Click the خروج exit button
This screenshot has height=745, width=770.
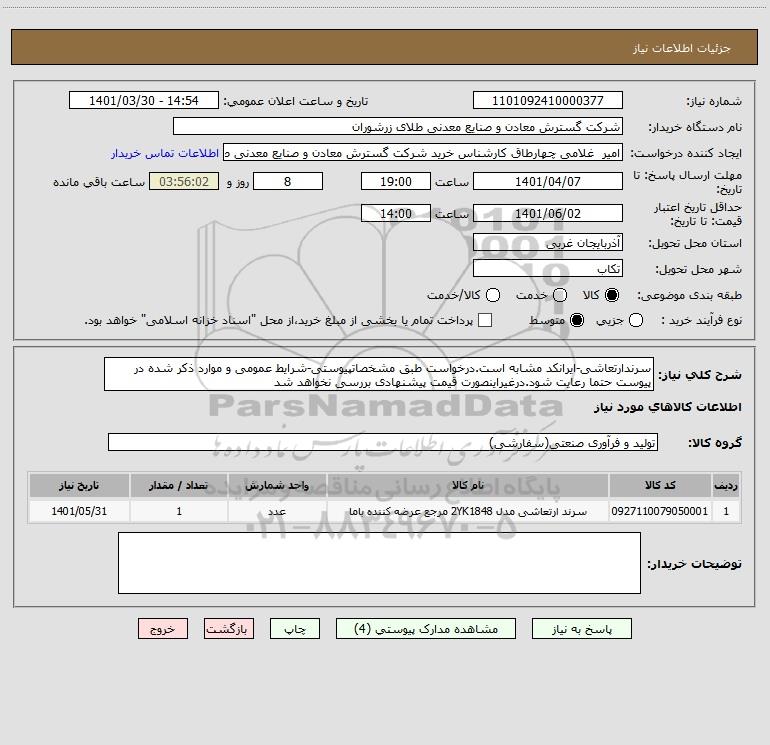[163, 629]
